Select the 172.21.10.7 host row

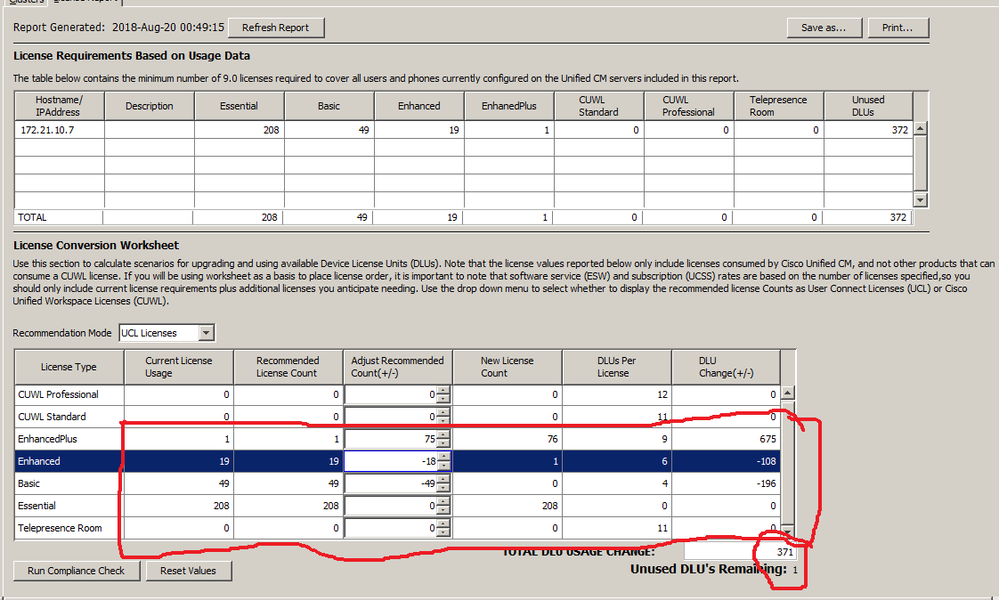(464, 130)
